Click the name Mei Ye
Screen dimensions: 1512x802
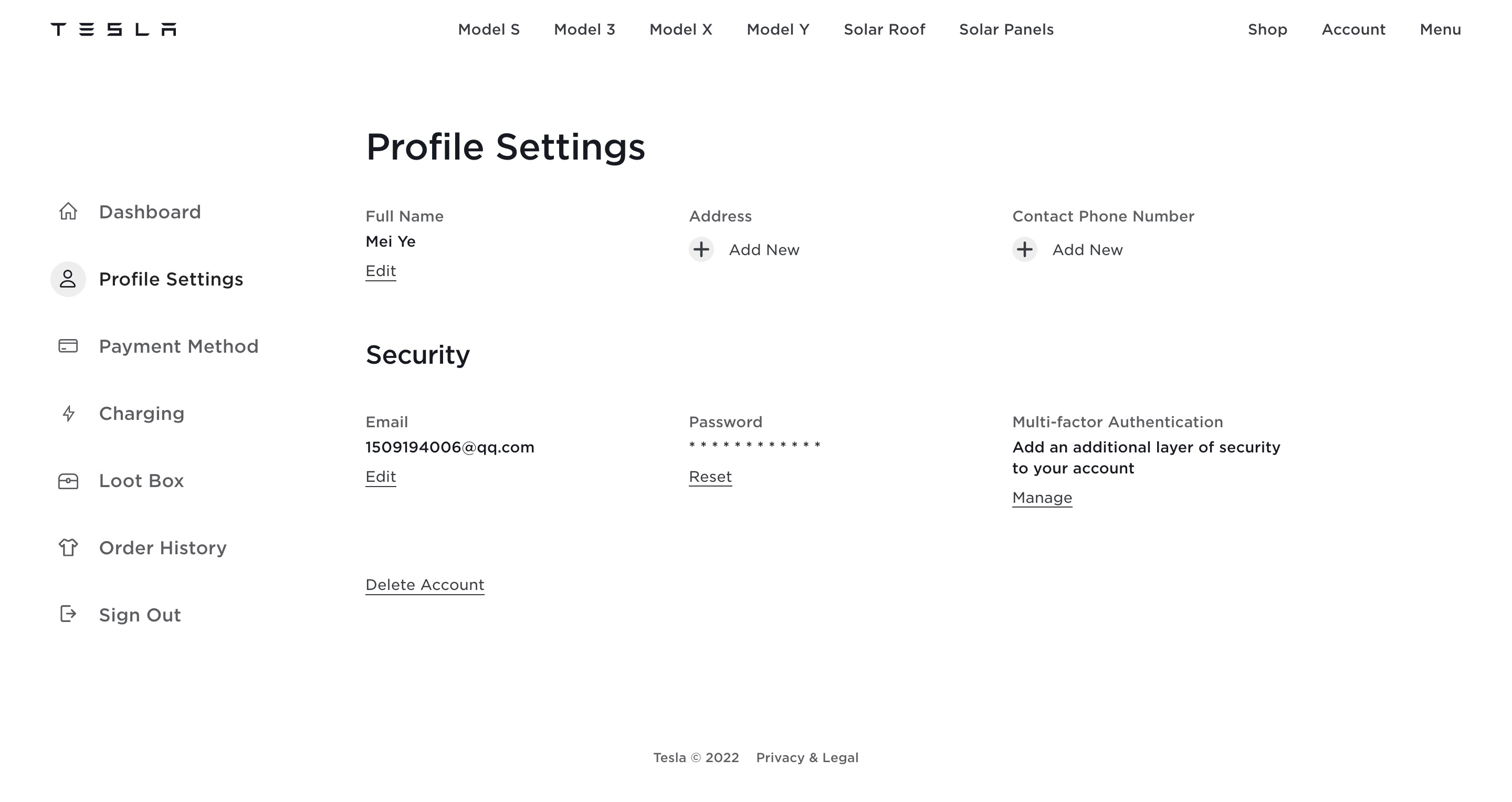(x=390, y=242)
